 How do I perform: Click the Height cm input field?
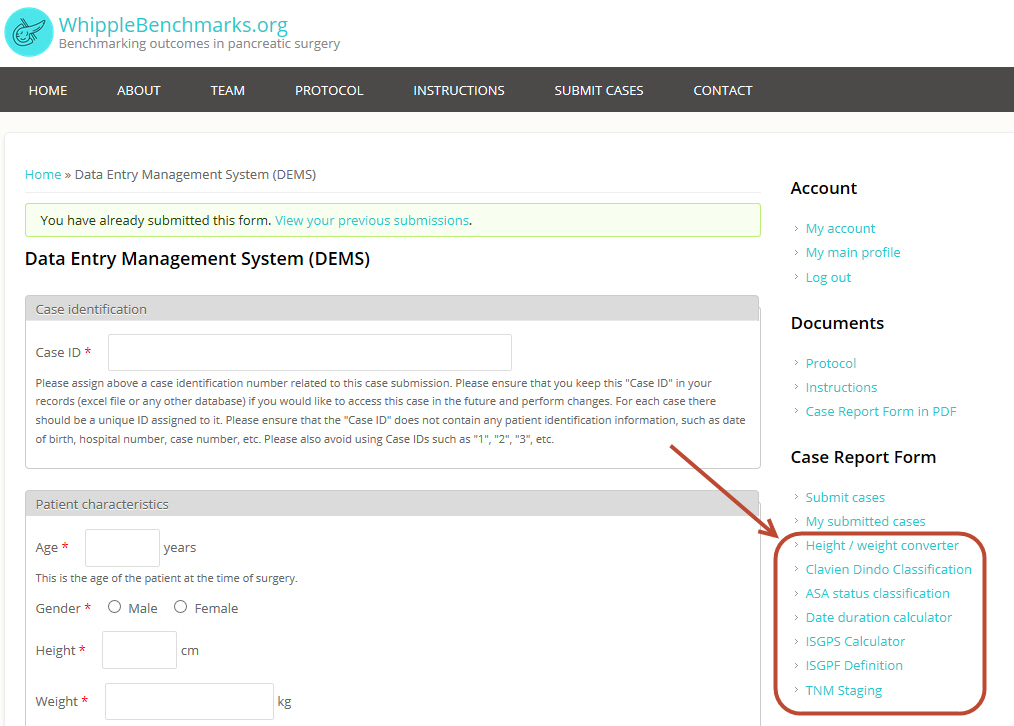click(139, 650)
